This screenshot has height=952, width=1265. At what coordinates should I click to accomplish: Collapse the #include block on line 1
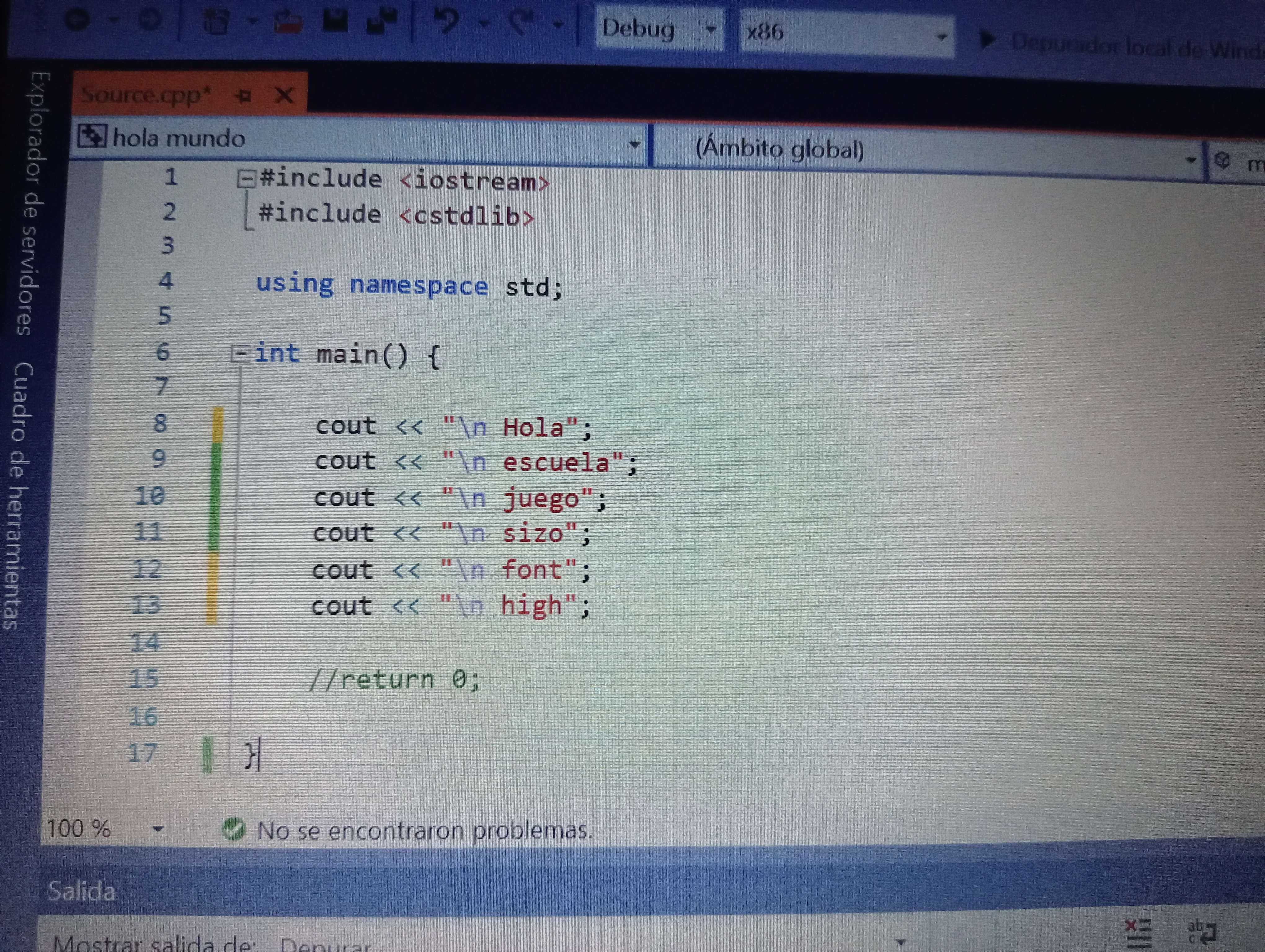click(x=246, y=179)
